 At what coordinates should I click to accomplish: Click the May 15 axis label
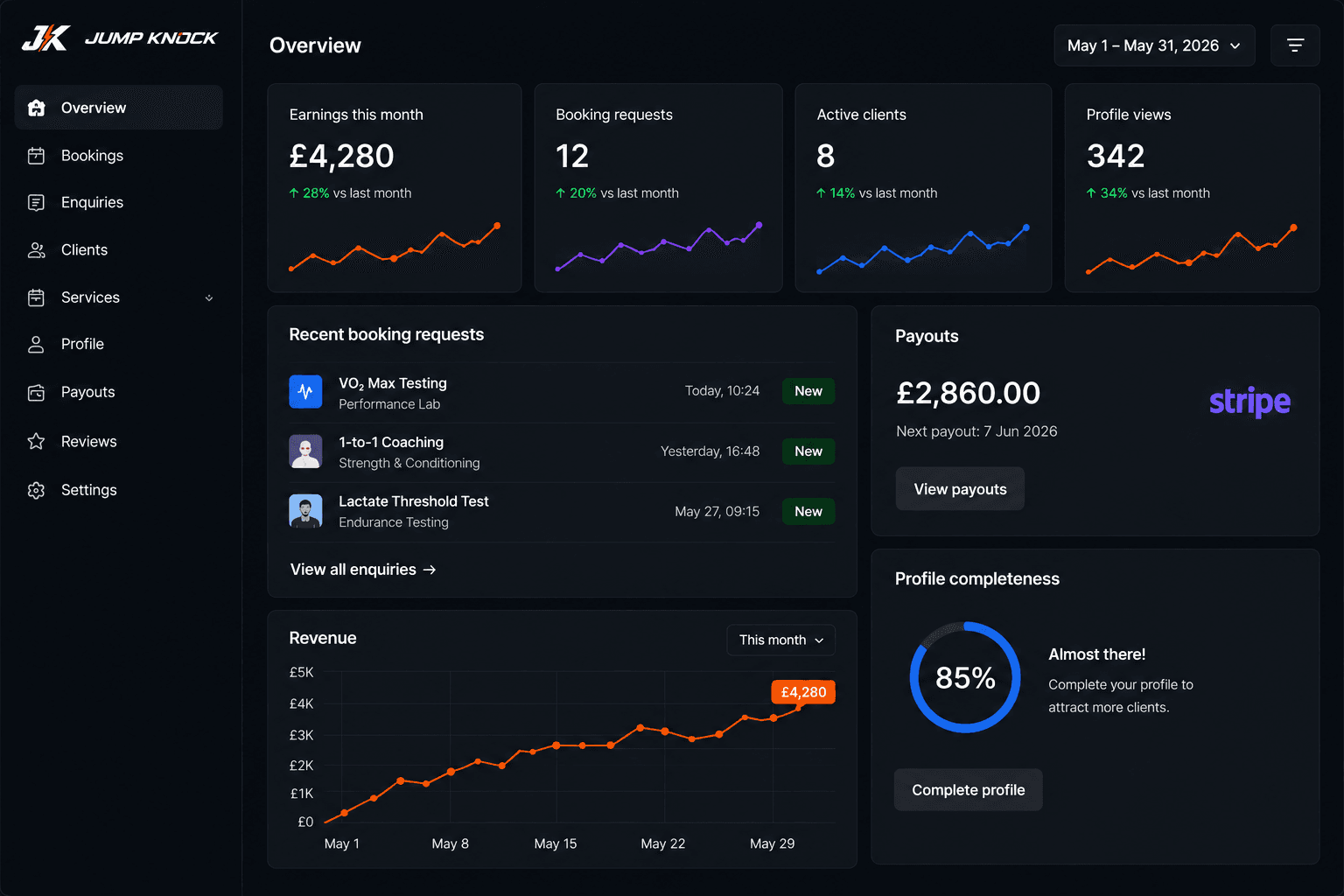pos(556,843)
